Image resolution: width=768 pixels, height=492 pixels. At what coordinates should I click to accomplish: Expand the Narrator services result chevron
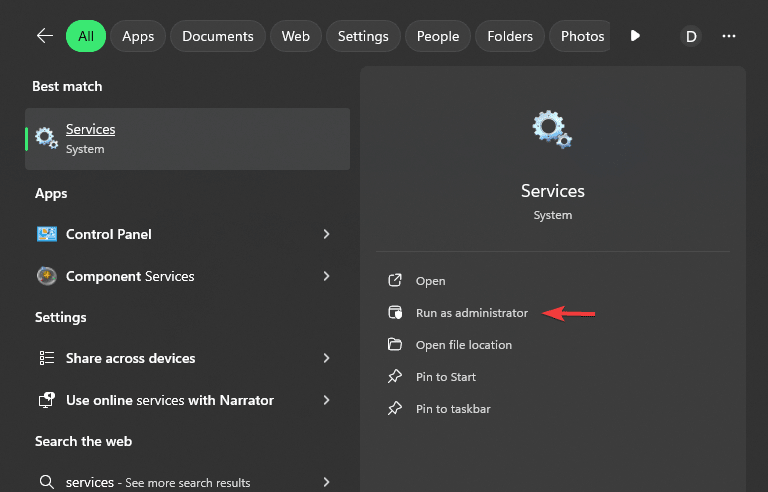coord(326,400)
